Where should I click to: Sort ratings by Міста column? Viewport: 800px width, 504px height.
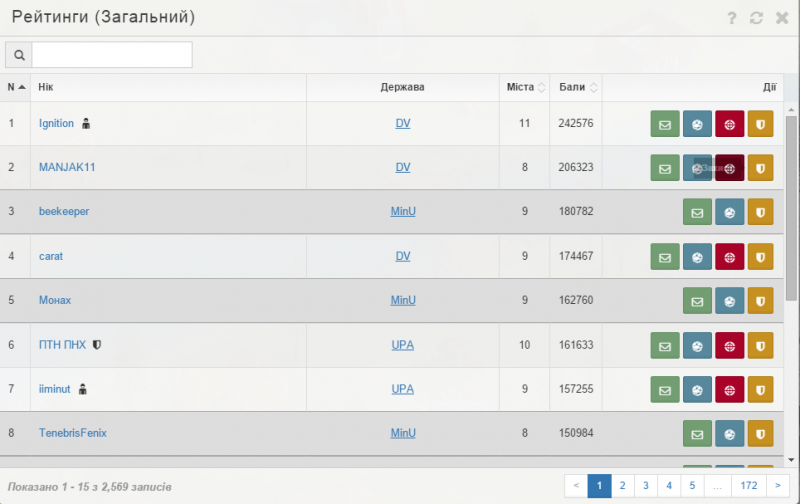(525, 87)
